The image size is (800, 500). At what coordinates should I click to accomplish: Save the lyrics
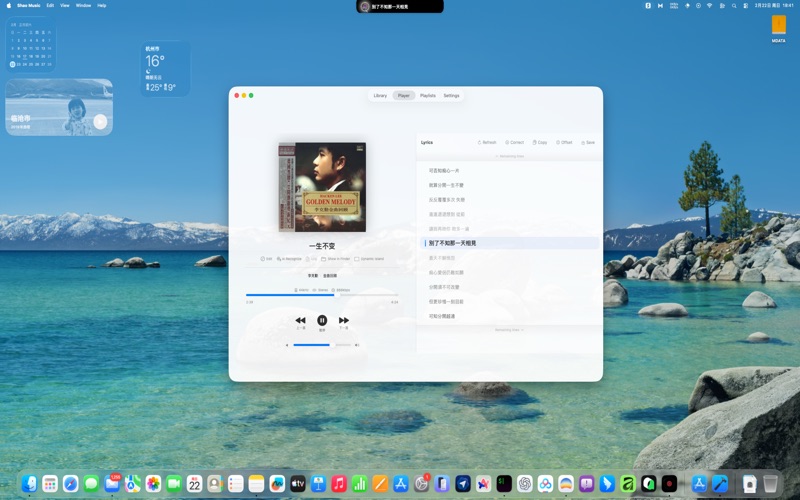click(587, 142)
